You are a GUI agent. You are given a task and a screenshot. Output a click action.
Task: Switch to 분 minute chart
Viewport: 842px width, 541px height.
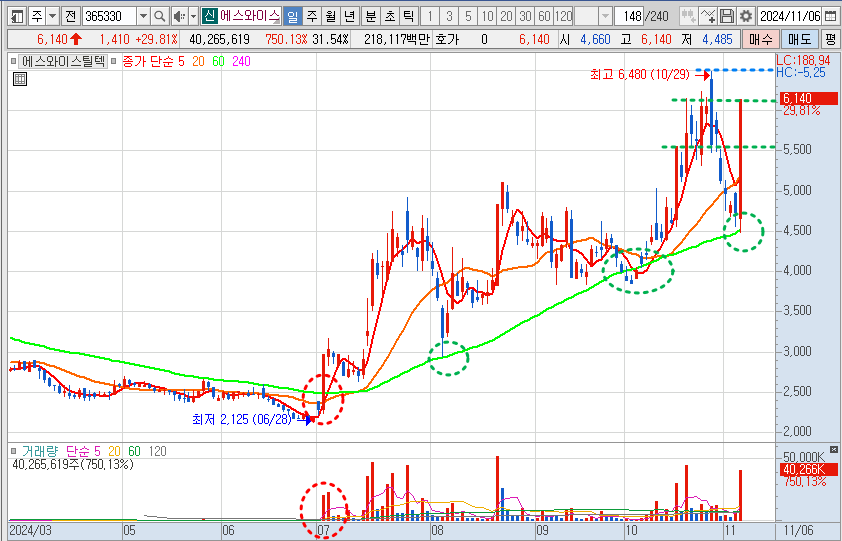(x=371, y=17)
